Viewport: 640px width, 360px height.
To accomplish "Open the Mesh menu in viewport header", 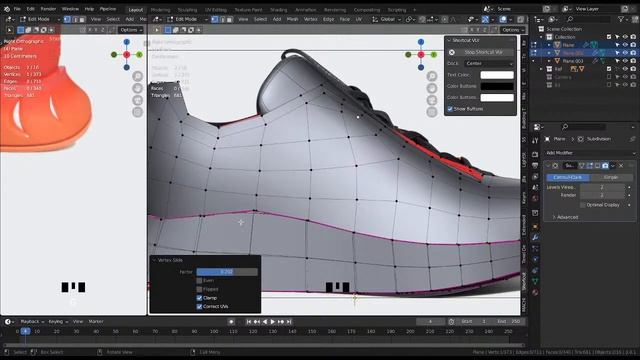I will (x=292, y=19).
